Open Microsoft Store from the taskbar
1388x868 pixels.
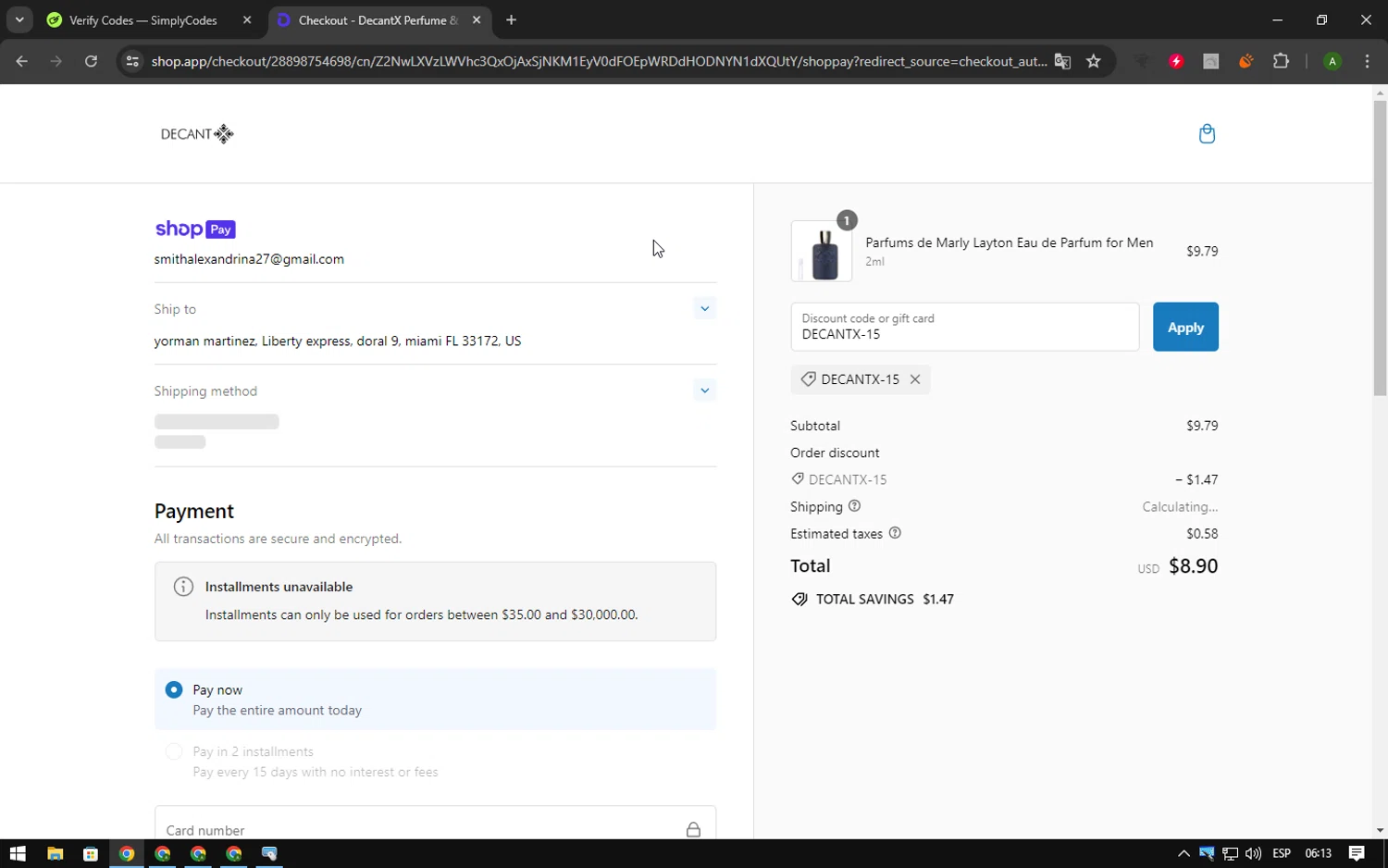pos(90,853)
